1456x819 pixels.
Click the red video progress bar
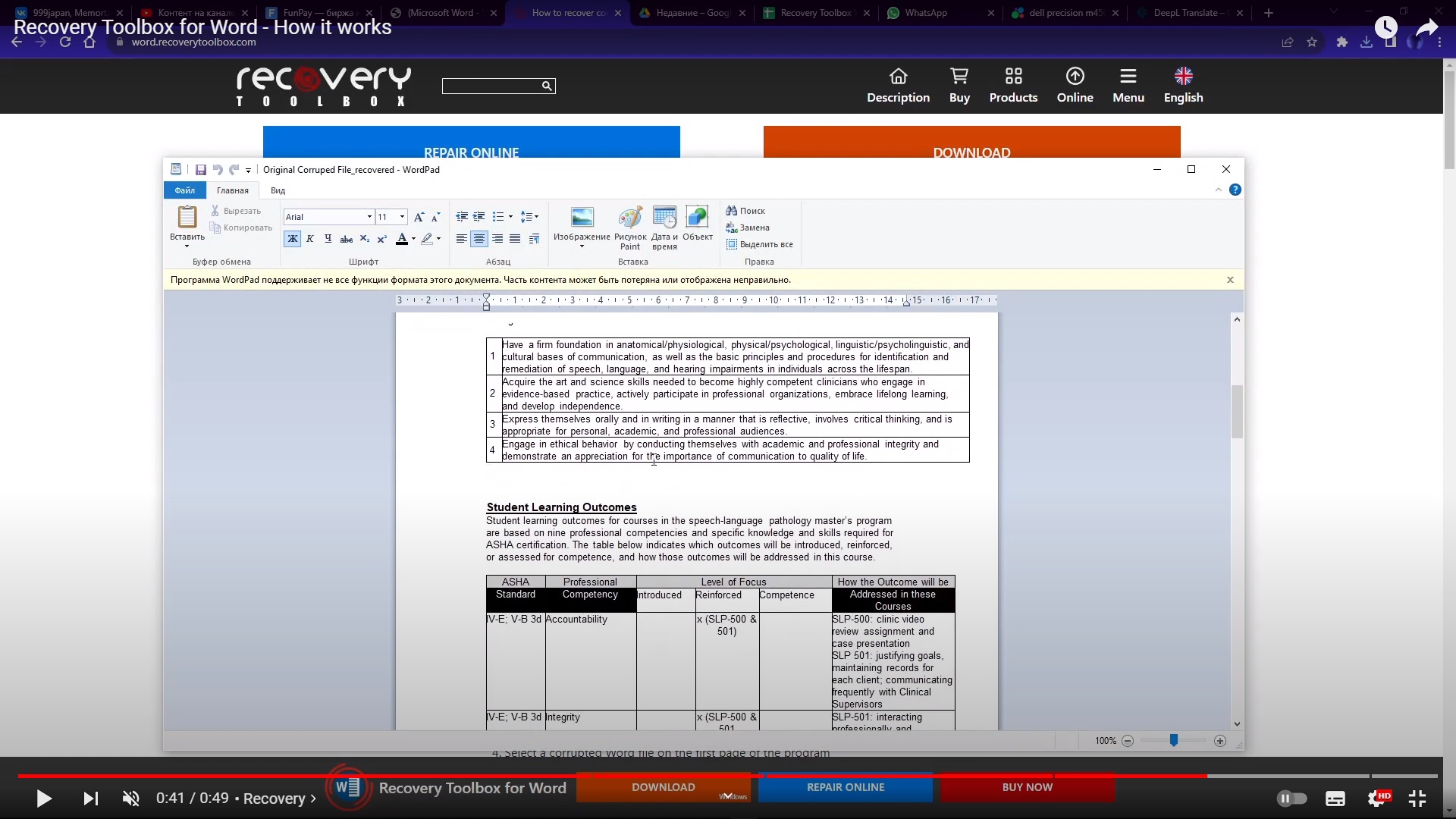(613, 776)
